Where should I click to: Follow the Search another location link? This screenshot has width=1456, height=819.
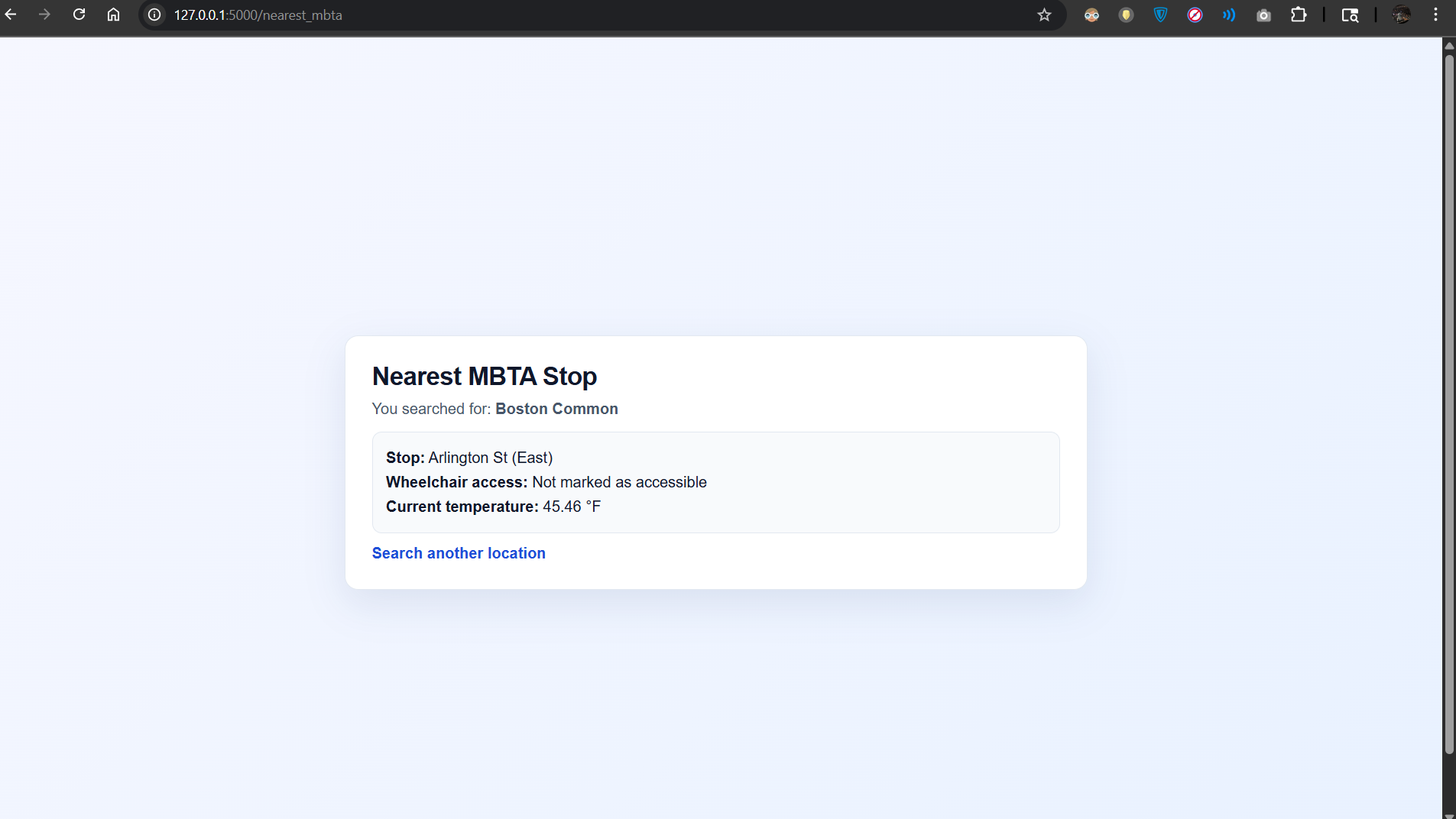[x=459, y=553]
